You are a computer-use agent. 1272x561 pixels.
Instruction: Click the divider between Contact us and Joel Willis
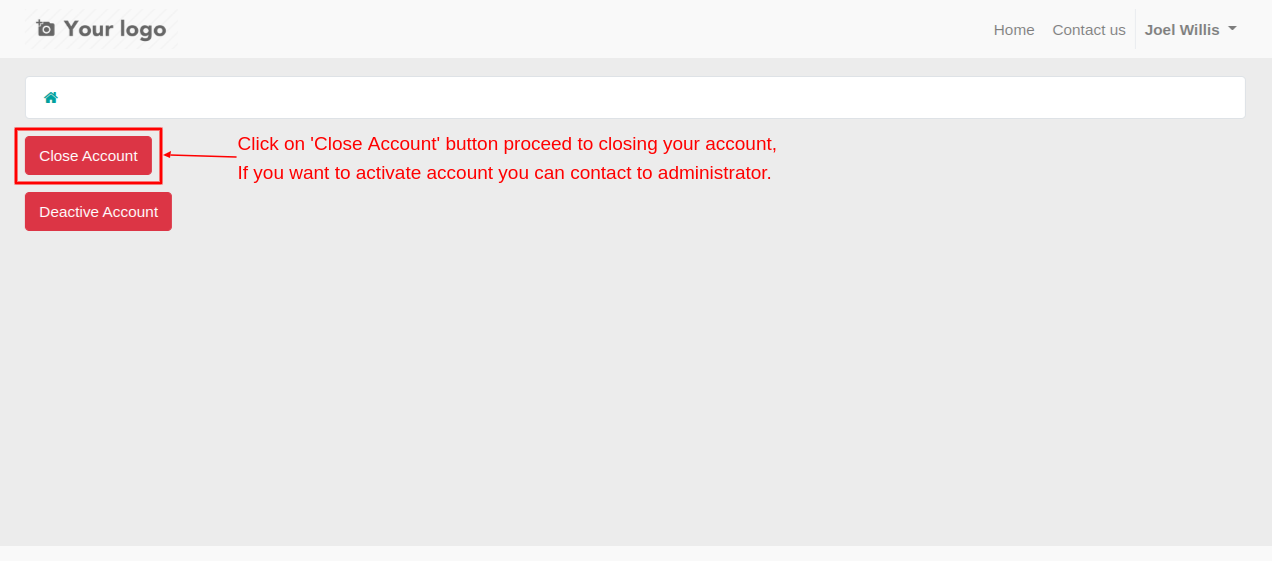pyautogui.click(x=1135, y=29)
